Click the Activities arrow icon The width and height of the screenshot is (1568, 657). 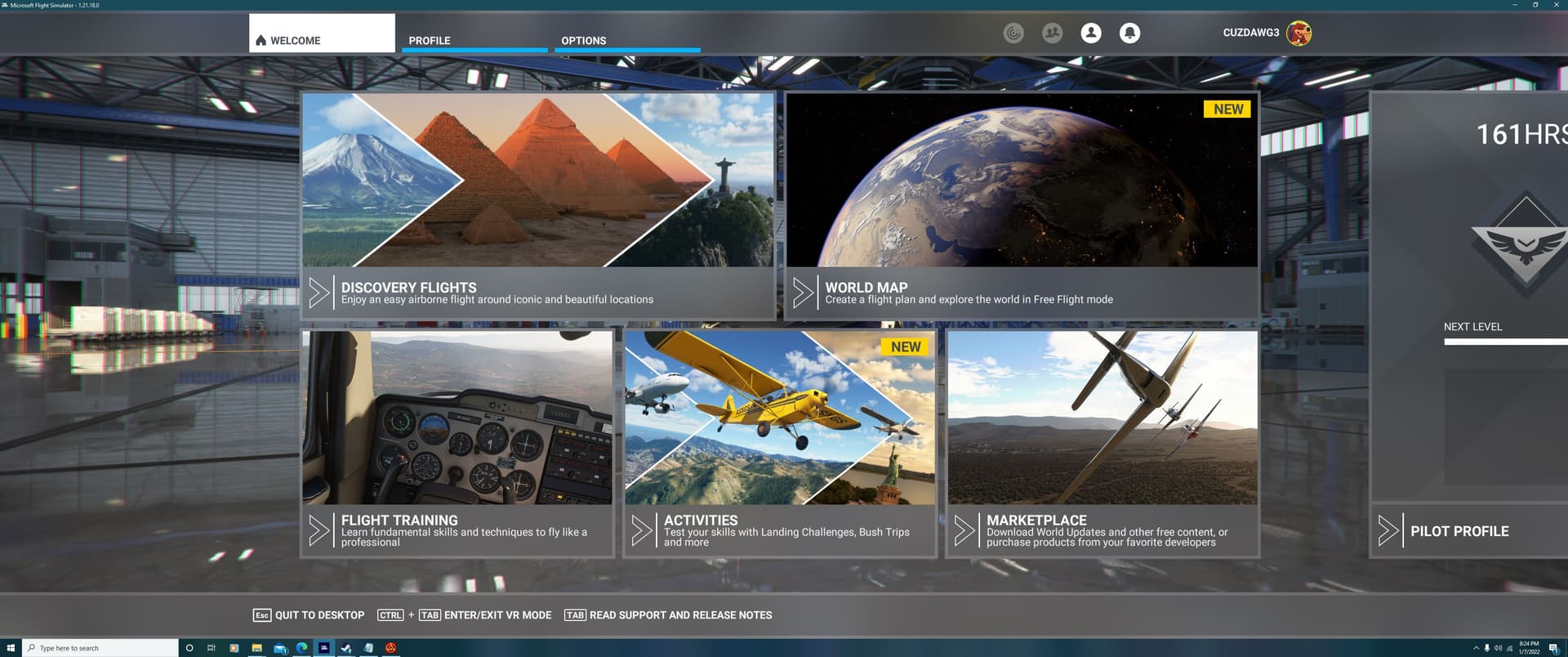[642, 530]
